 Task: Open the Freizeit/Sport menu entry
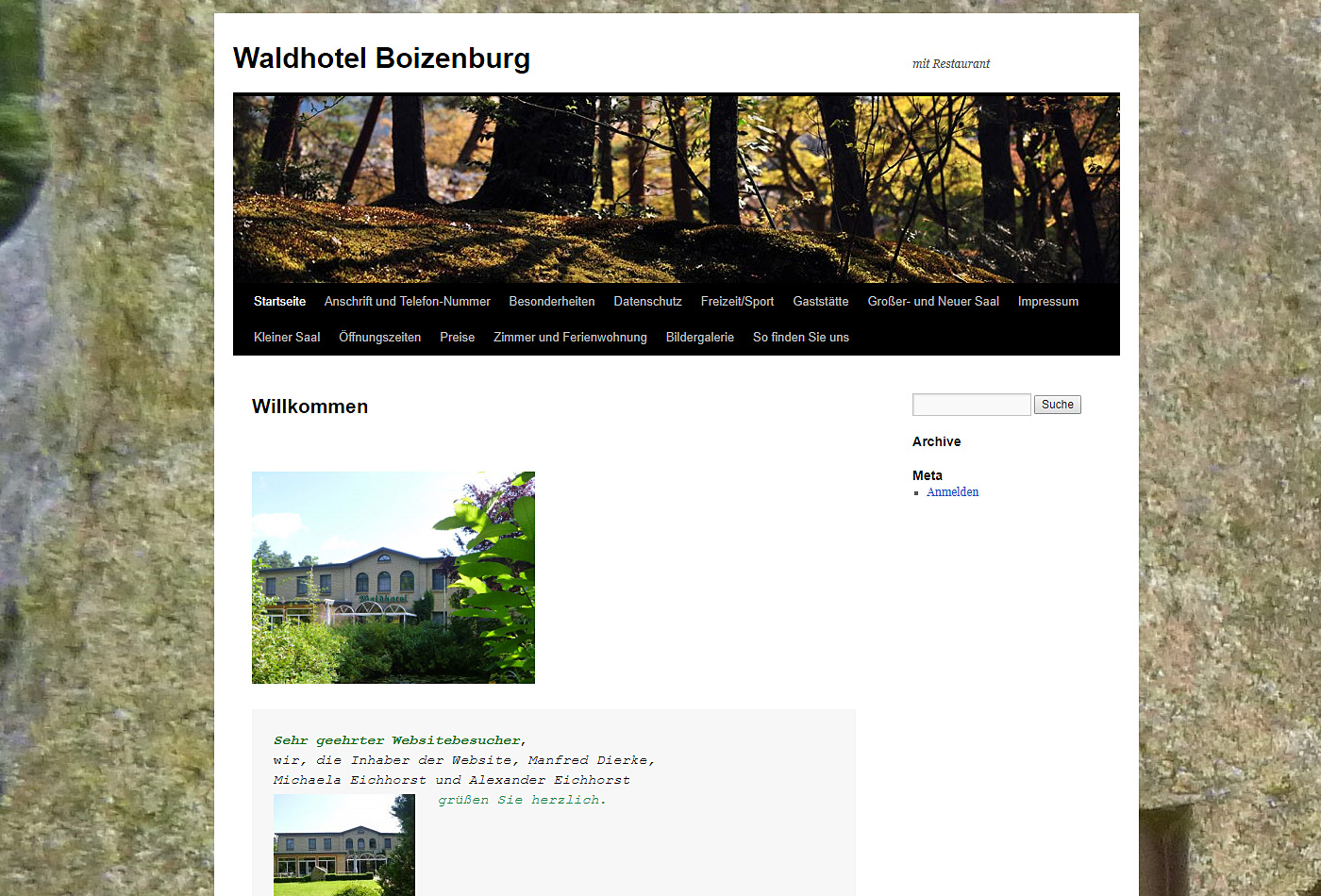pyautogui.click(x=737, y=302)
